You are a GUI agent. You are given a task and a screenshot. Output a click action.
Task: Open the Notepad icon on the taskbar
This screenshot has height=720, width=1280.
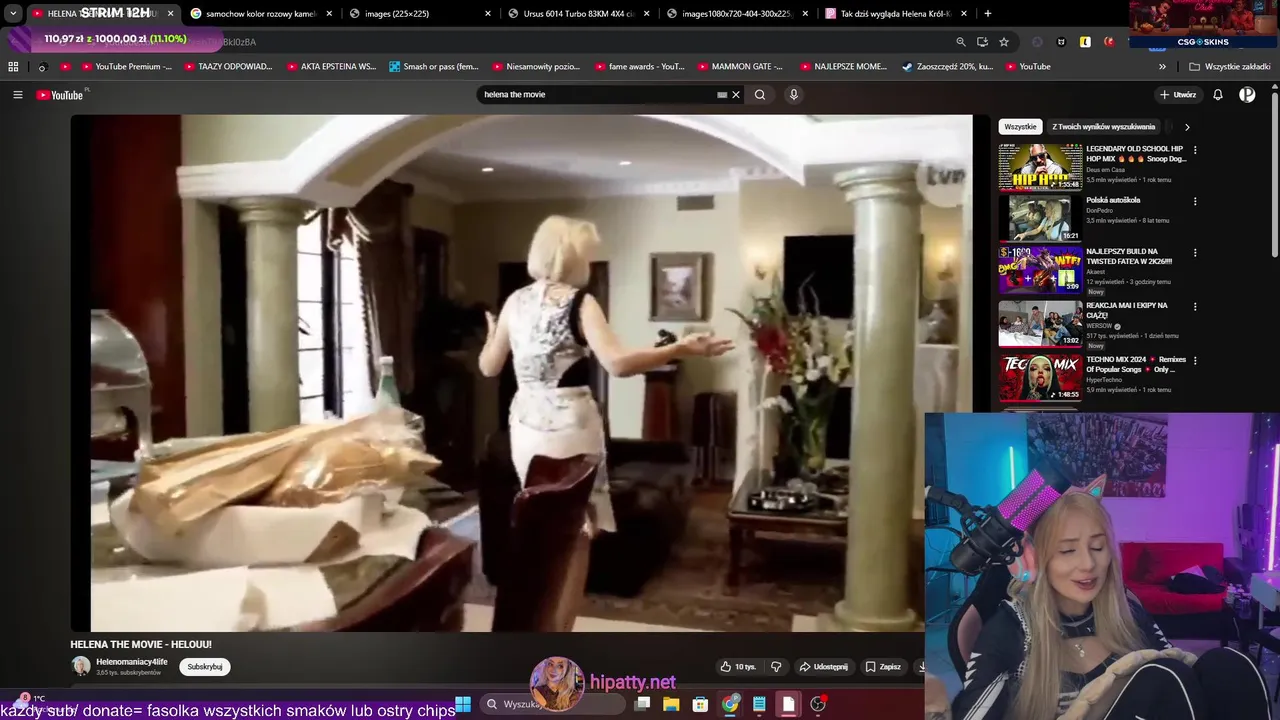(759, 704)
